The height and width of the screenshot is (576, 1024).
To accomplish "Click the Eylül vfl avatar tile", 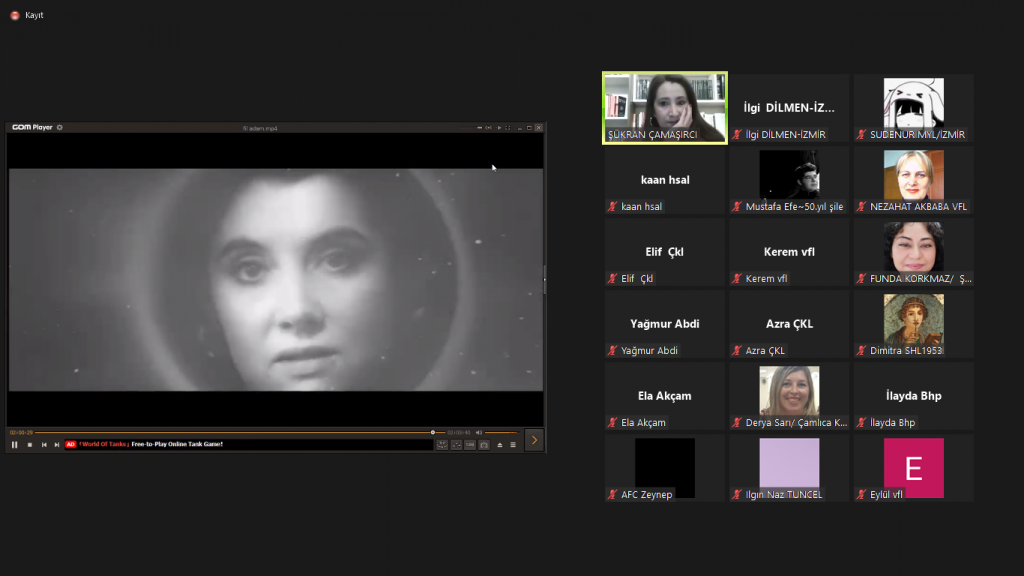I will (913, 468).
